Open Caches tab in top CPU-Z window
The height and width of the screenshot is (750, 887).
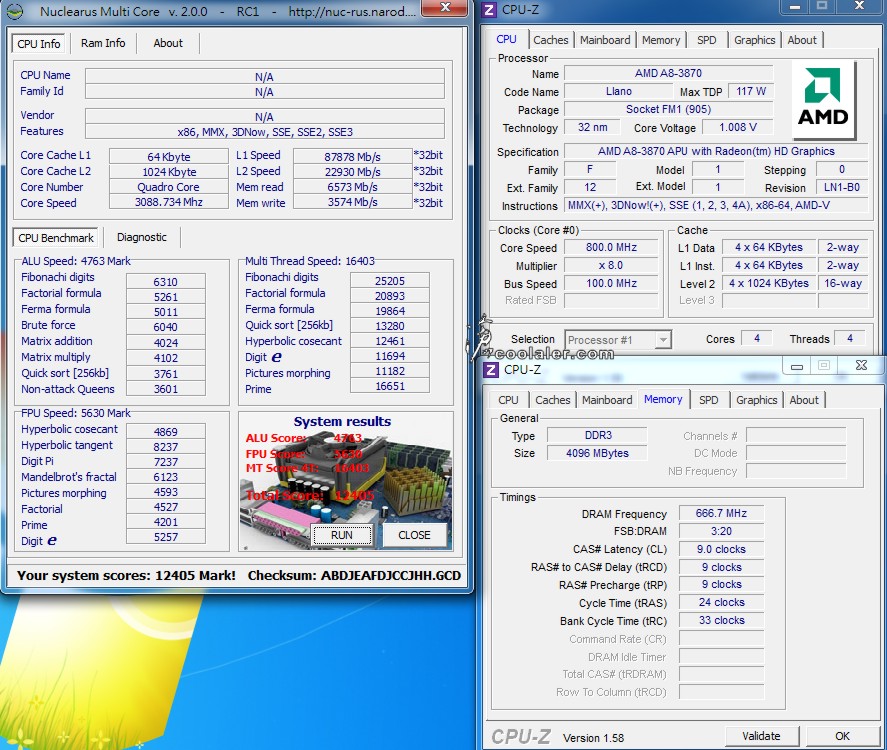click(x=550, y=40)
